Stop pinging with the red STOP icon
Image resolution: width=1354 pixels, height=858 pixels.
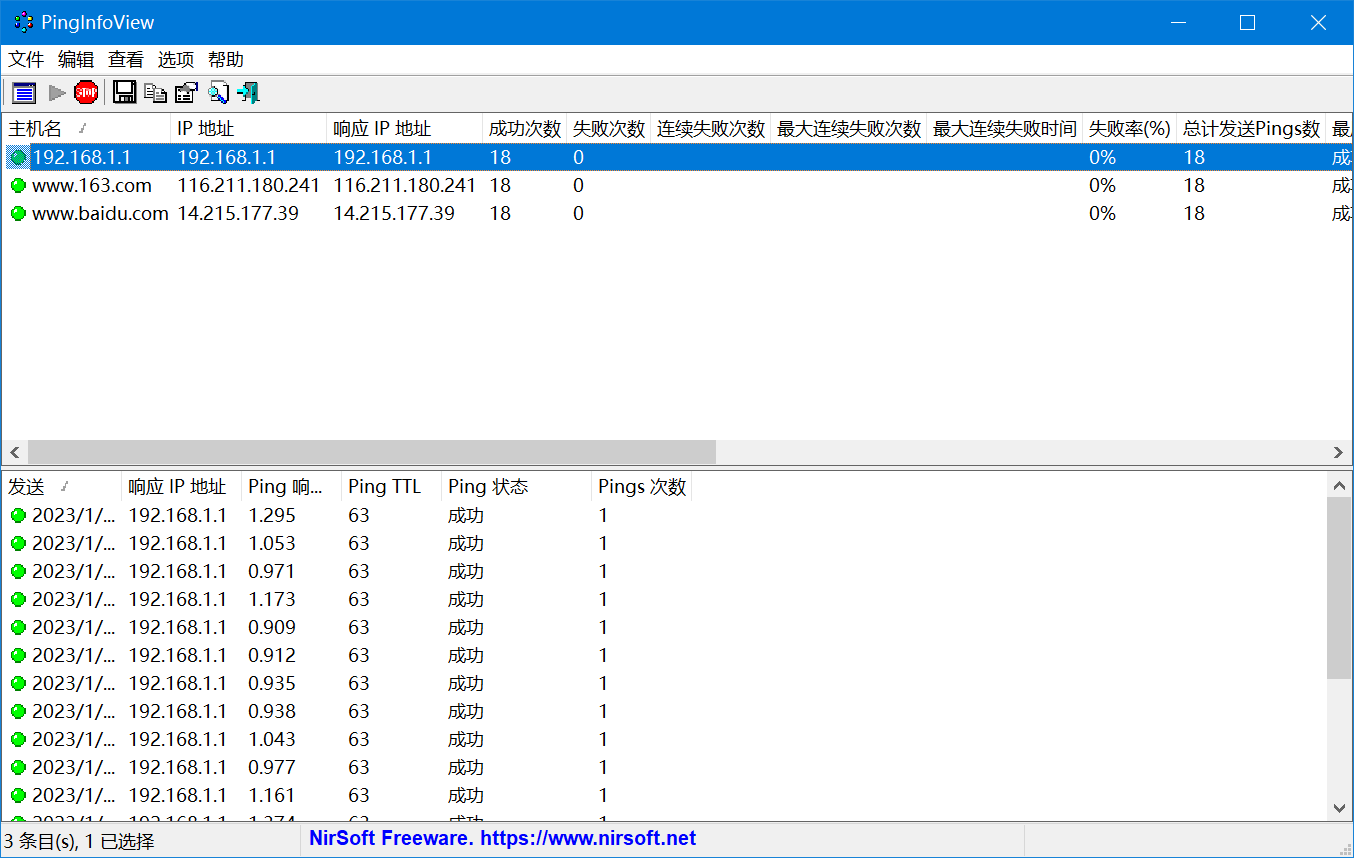[x=86, y=93]
